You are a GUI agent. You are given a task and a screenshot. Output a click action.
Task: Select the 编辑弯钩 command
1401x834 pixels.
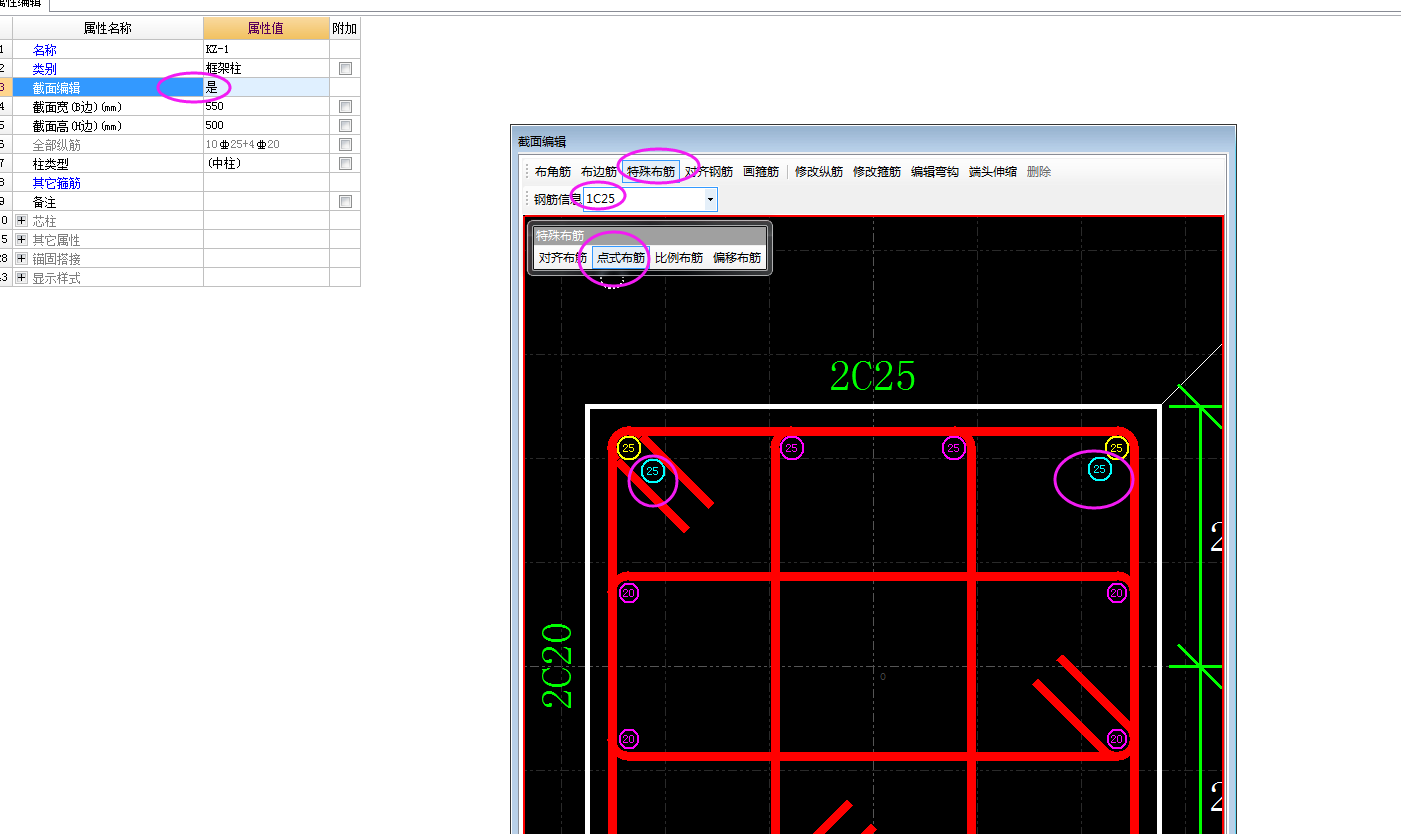[935, 172]
